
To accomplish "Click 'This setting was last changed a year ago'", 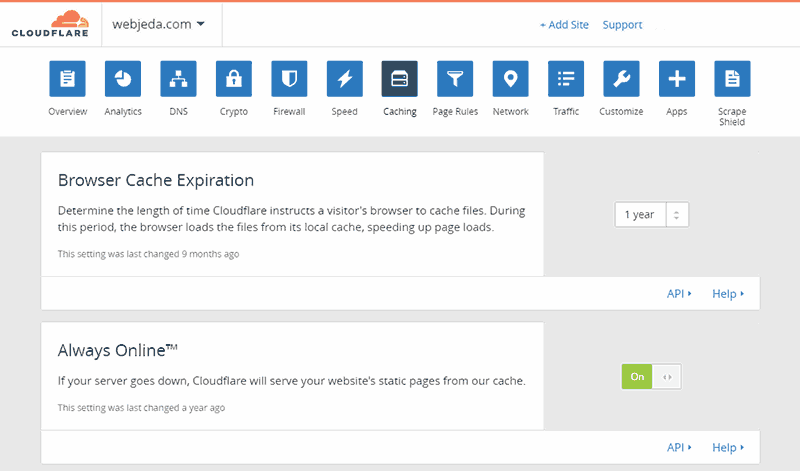I will coord(141,407).
